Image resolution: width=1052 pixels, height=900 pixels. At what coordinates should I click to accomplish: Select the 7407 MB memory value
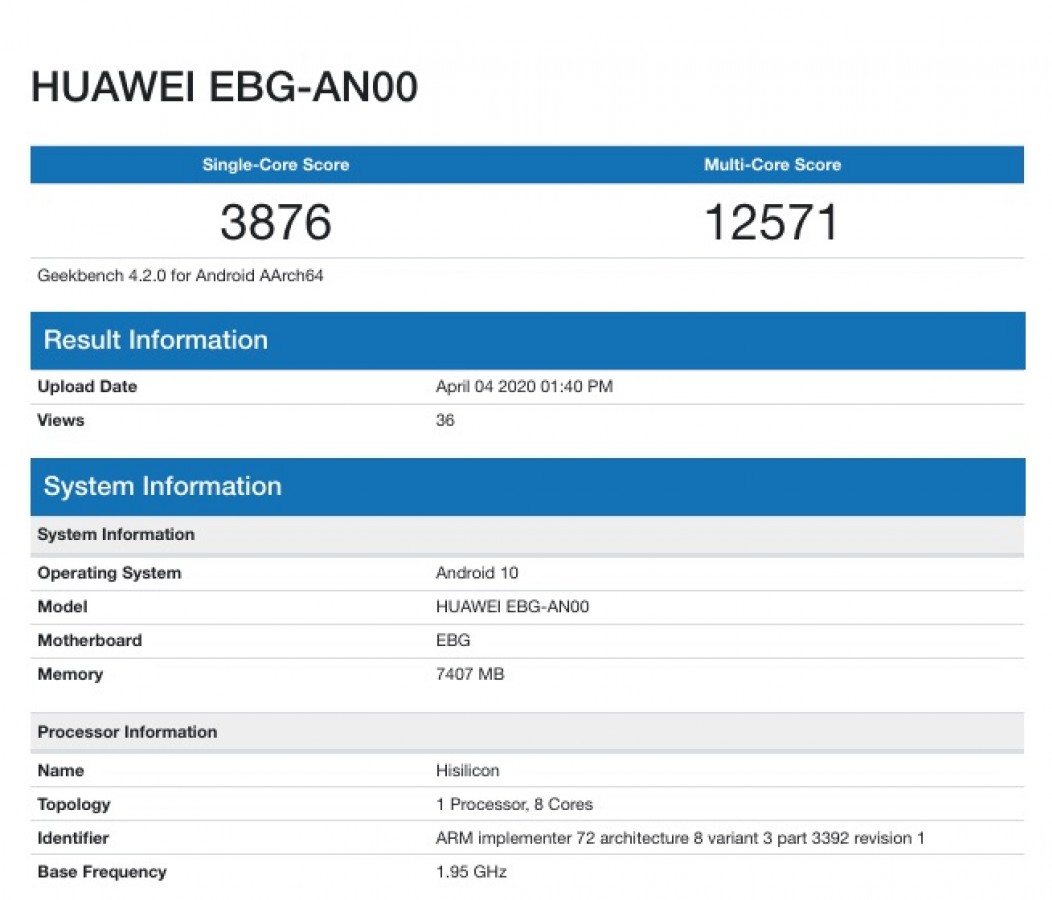[x=470, y=674]
